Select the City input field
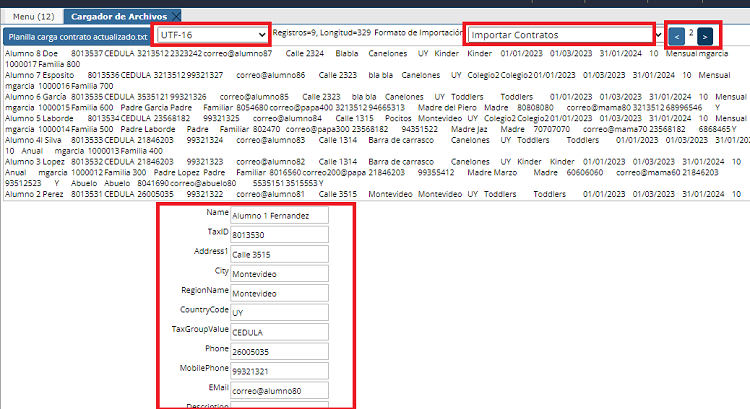This screenshot has width=750, height=409. (279, 273)
